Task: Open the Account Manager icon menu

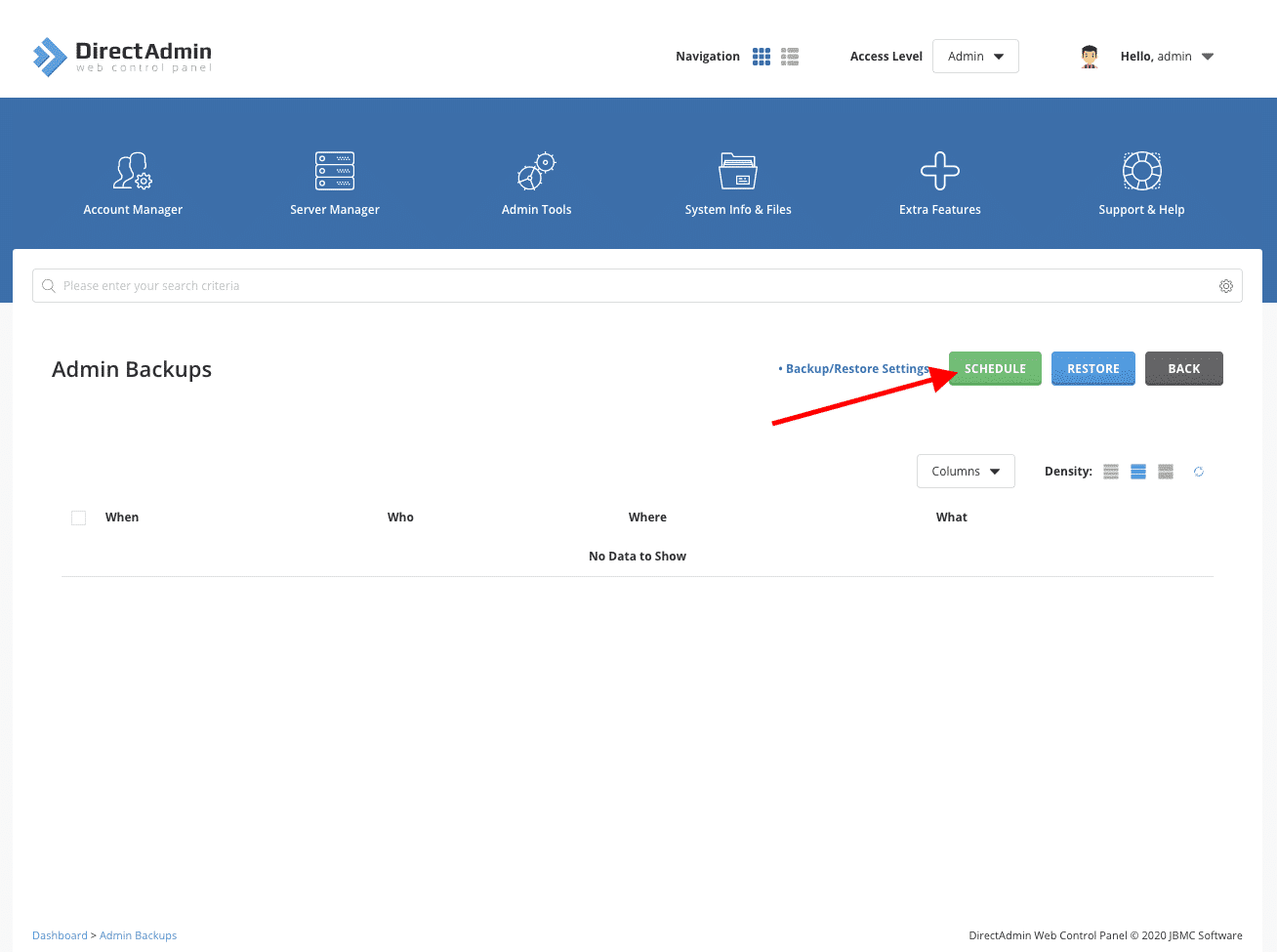Action: point(133,172)
